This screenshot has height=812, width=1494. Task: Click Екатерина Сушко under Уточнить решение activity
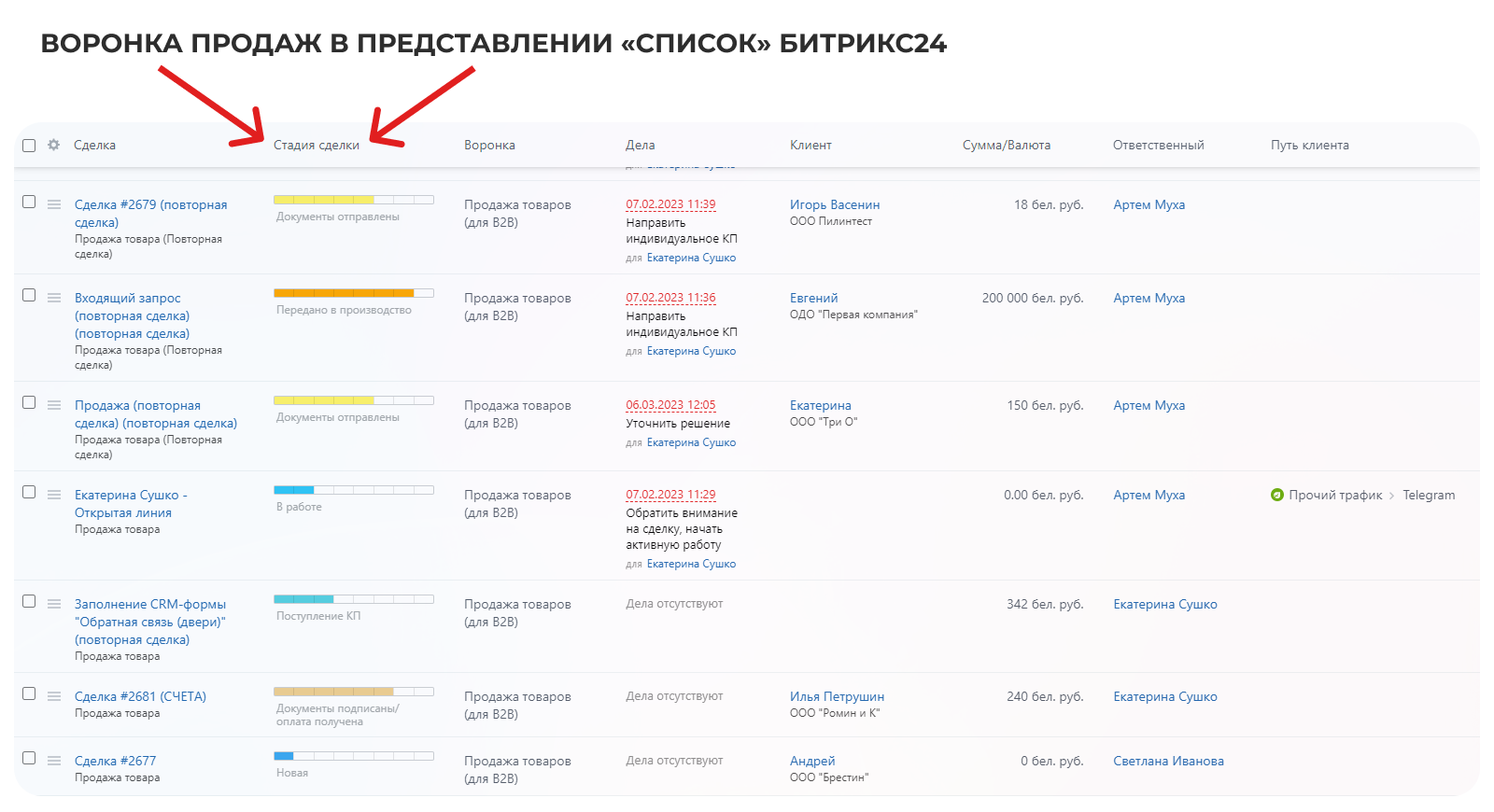click(x=691, y=442)
